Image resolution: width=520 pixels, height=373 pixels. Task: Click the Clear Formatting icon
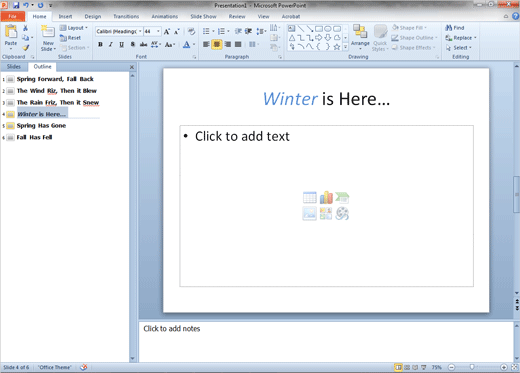(191, 31)
